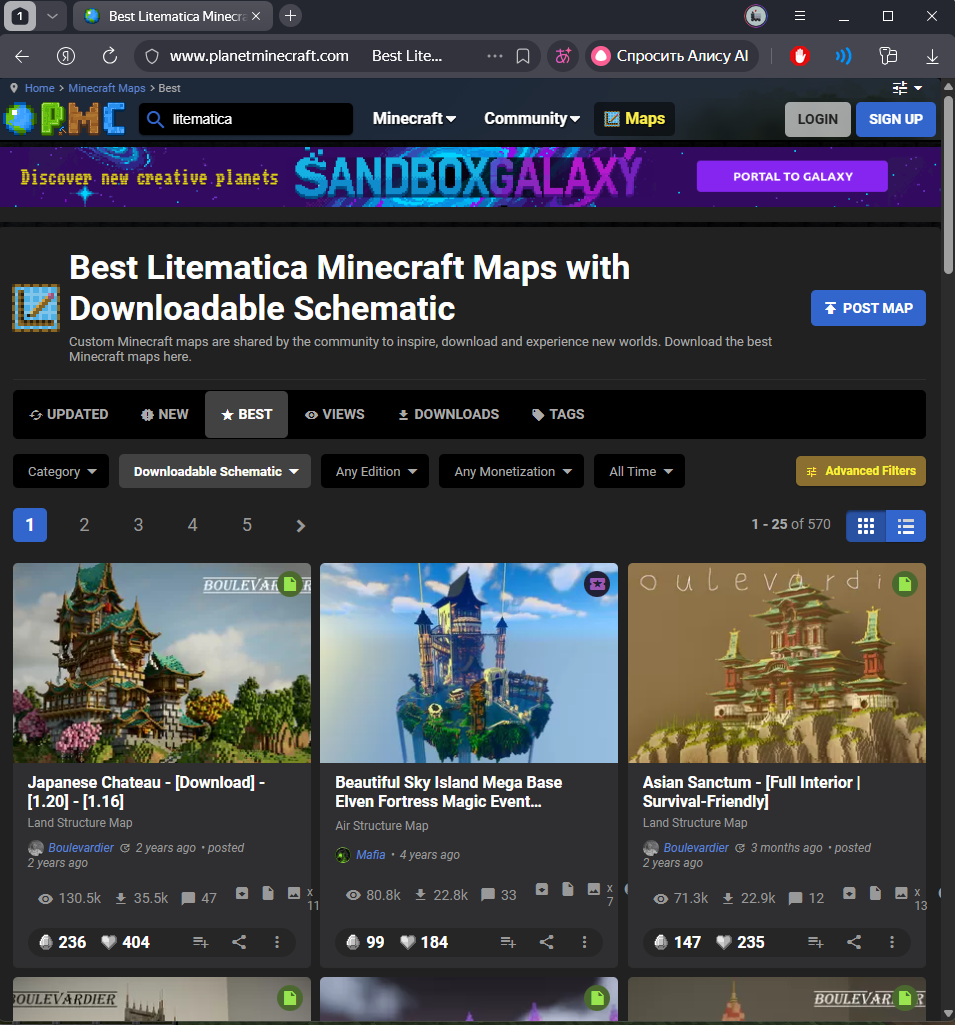Click the POST MAP button
The image size is (955, 1025).
pos(868,308)
